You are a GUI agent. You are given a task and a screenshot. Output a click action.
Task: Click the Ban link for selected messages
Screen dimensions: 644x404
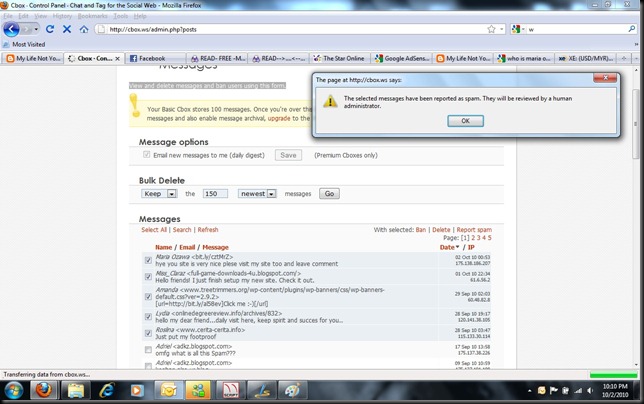(421, 230)
